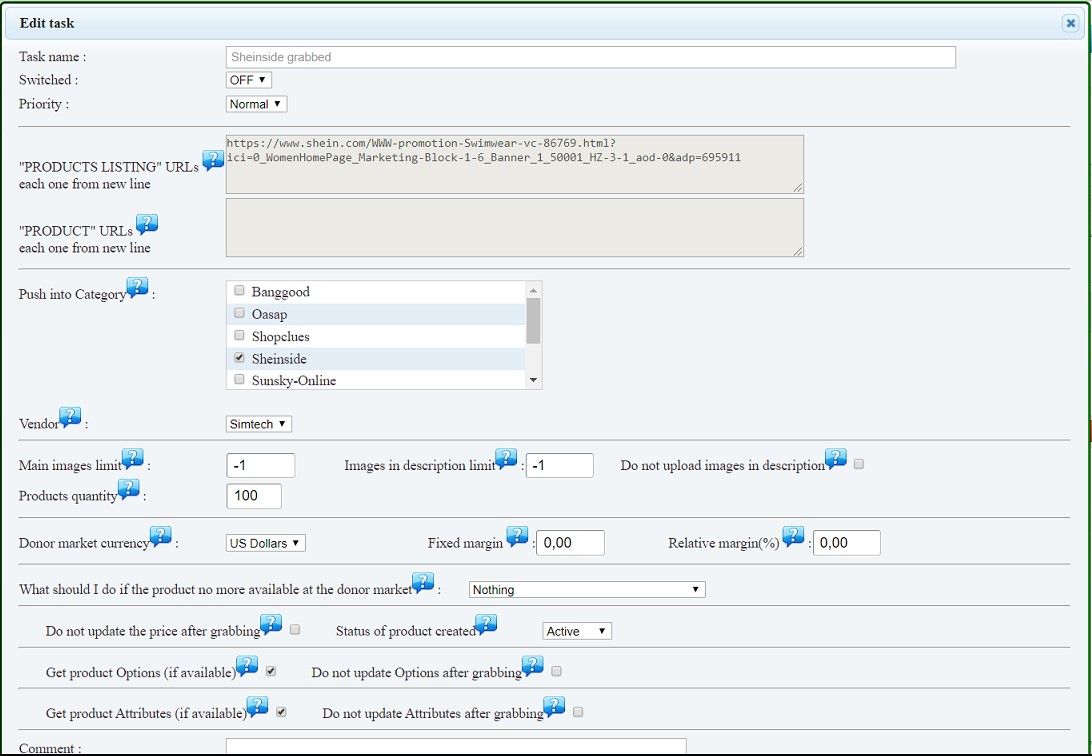The height and width of the screenshot is (756, 1092).
Task: Open help for Do not update the price
Action: coord(272,624)
